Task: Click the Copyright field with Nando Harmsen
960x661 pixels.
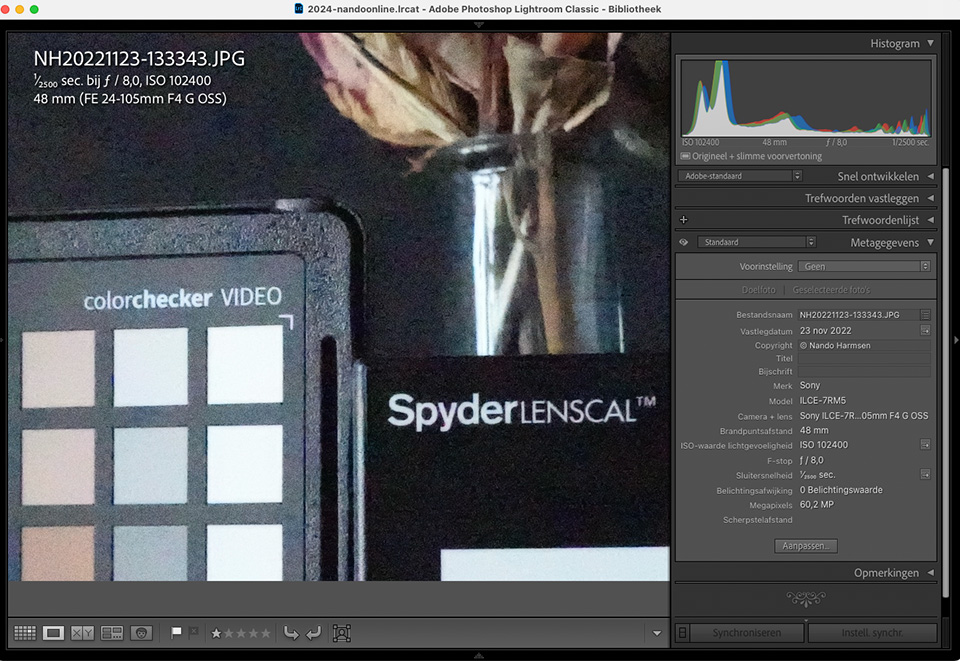Action: click(864, 345)
